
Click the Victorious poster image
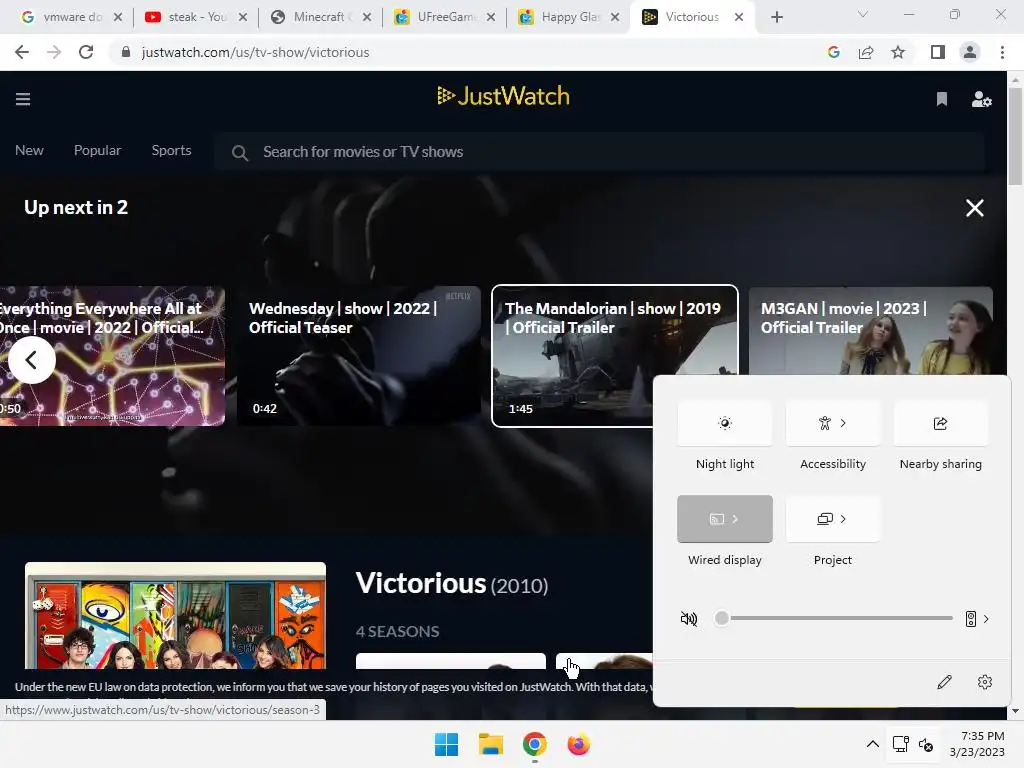(x=175, y=615)
